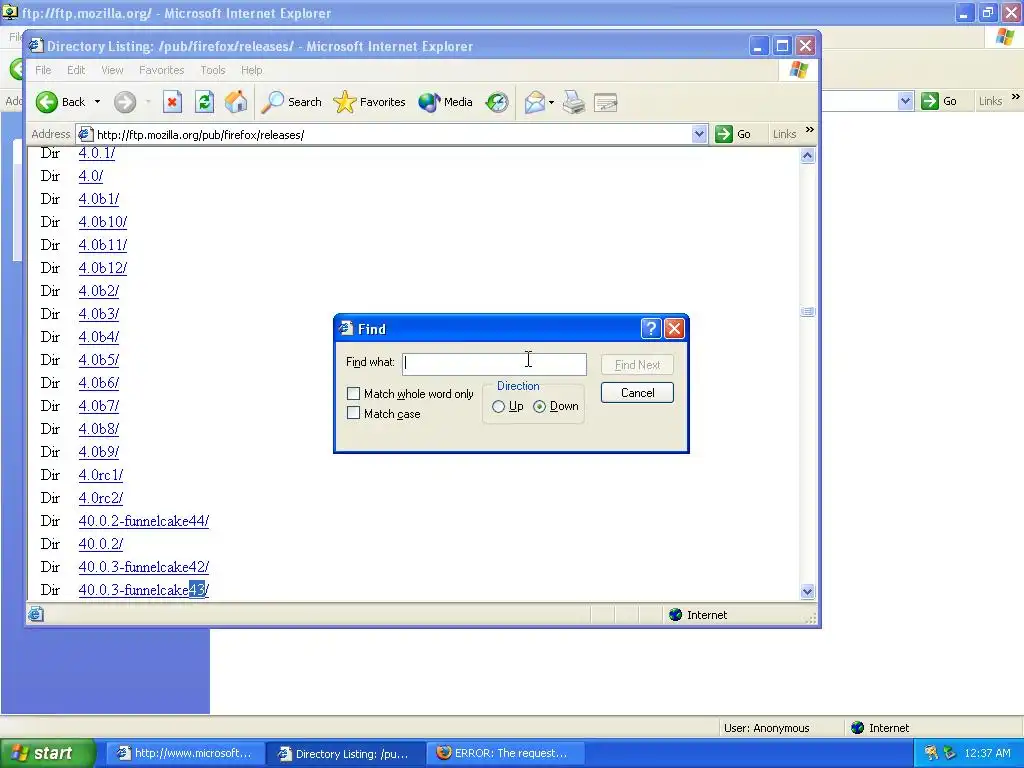Viewport: 1024px width, 768px height.
Task: Open the Tools menu
Action: (x=212, y=70)
